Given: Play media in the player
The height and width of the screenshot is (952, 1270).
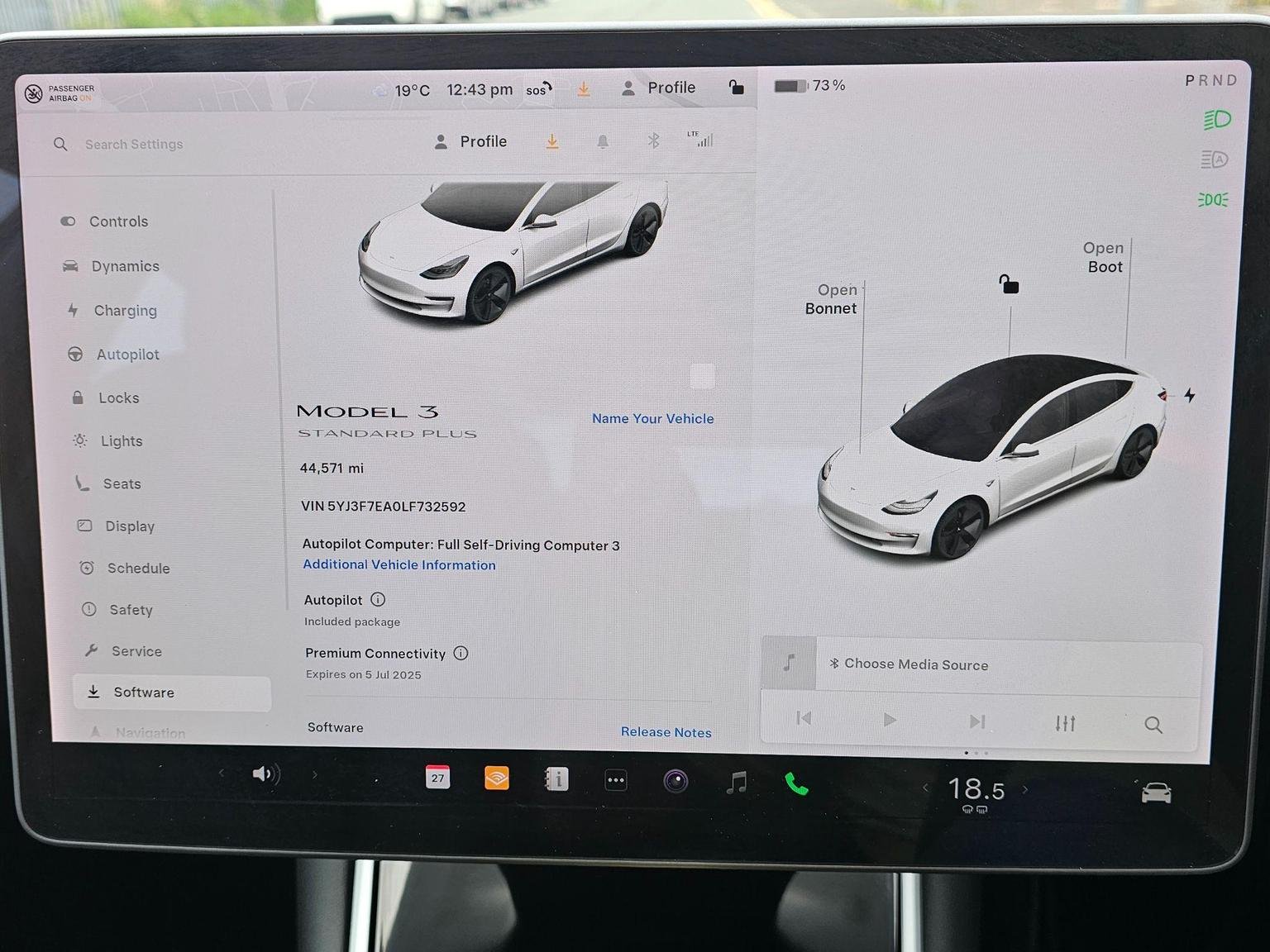Looking at the screenshot, I should pos(890,720).
